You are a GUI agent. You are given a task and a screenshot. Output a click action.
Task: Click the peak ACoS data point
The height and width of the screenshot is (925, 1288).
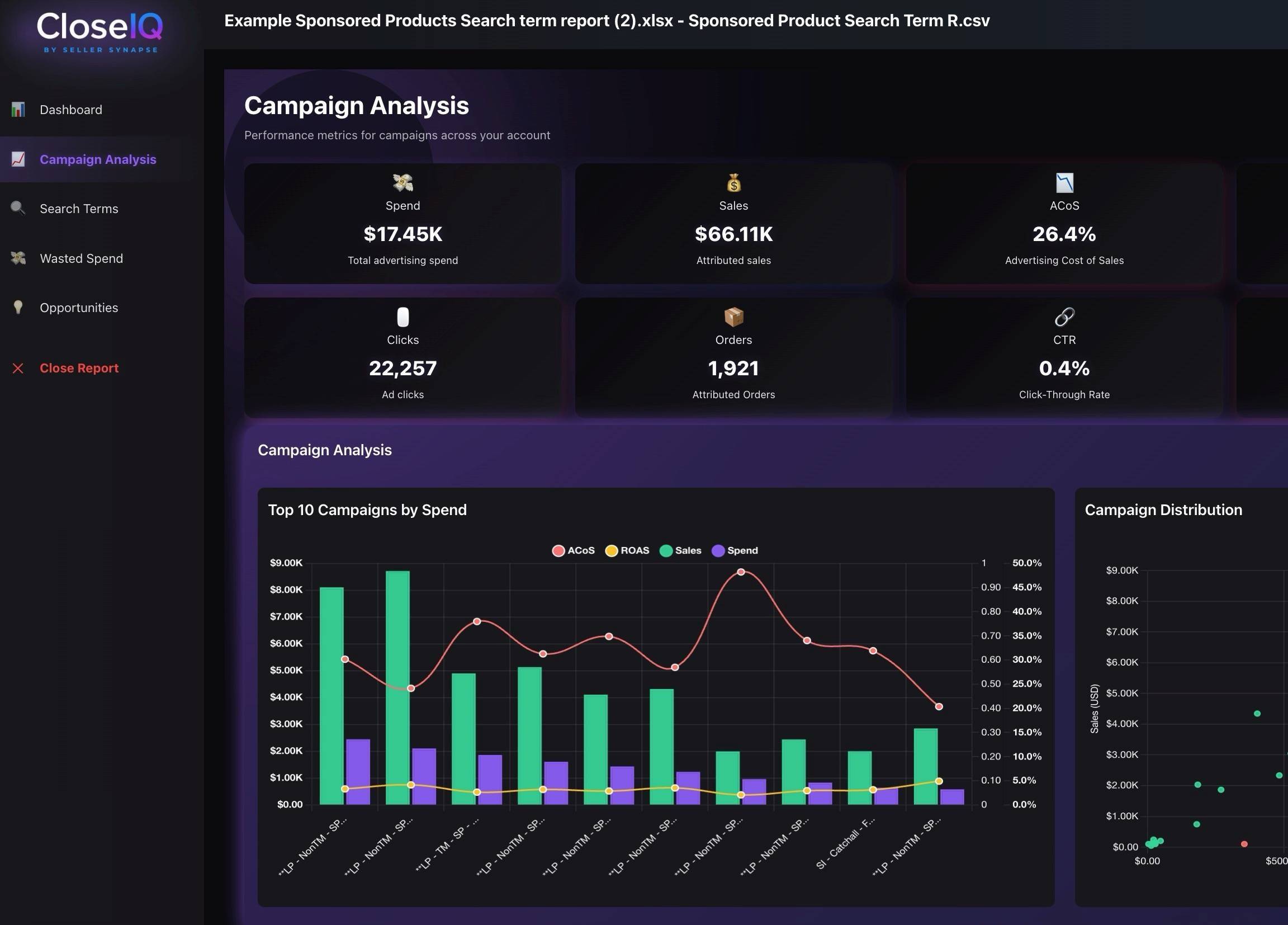click(x=741, y=572)
